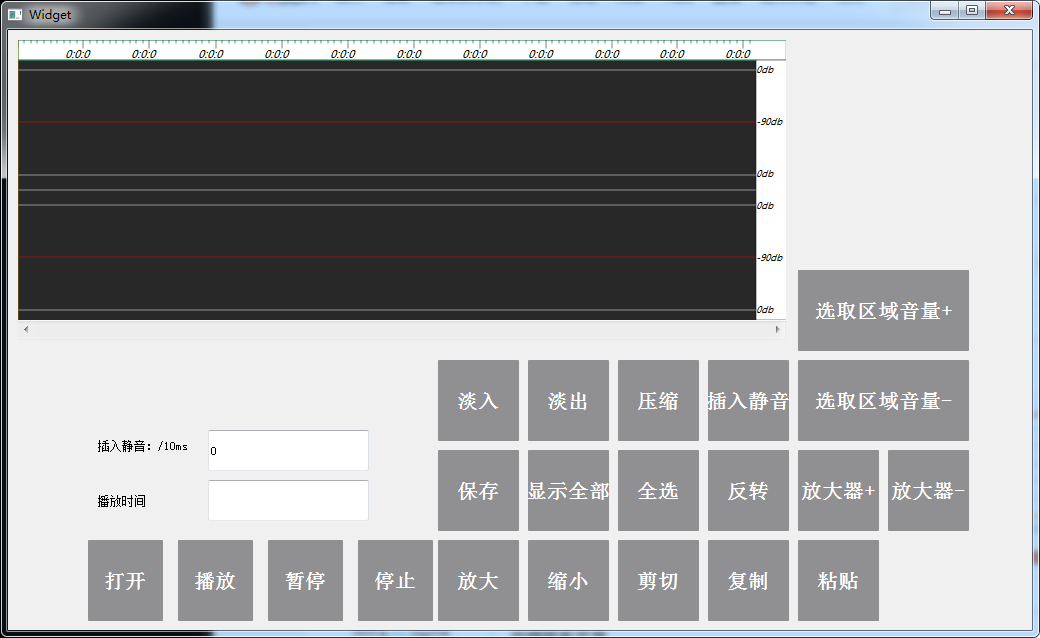This screenshot has height=638, width=1040.
Task: Apply fade in with 淡入
Action: tap(478, 400)
